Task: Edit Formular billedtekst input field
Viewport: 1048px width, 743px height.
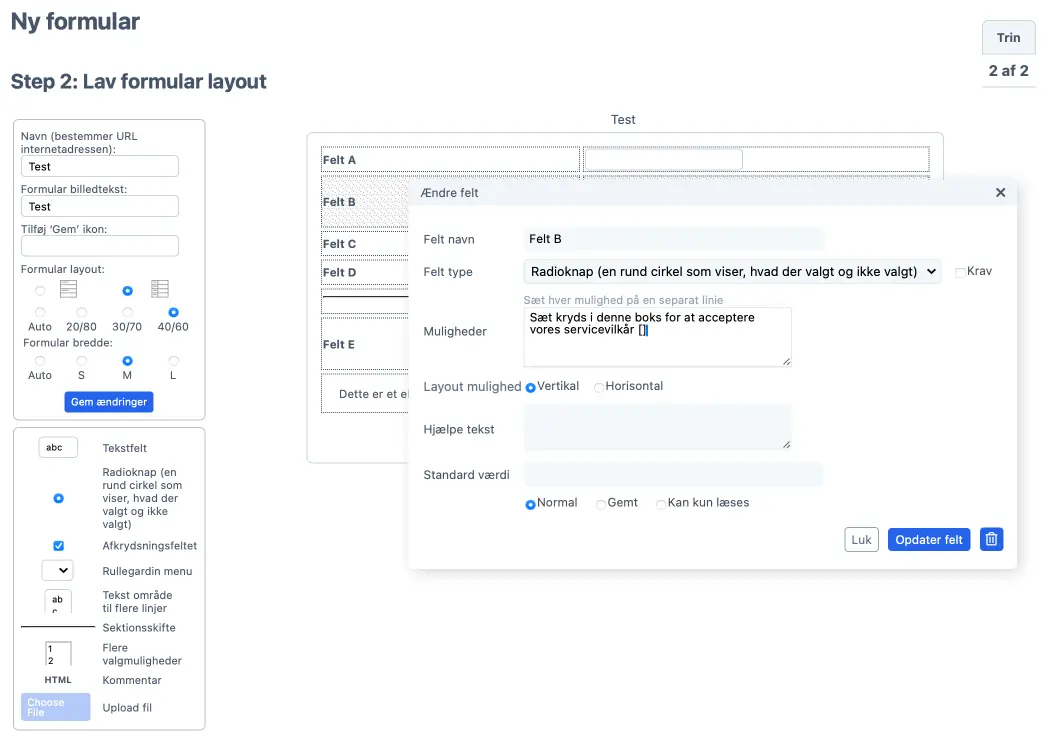Action: coord(100,206)
